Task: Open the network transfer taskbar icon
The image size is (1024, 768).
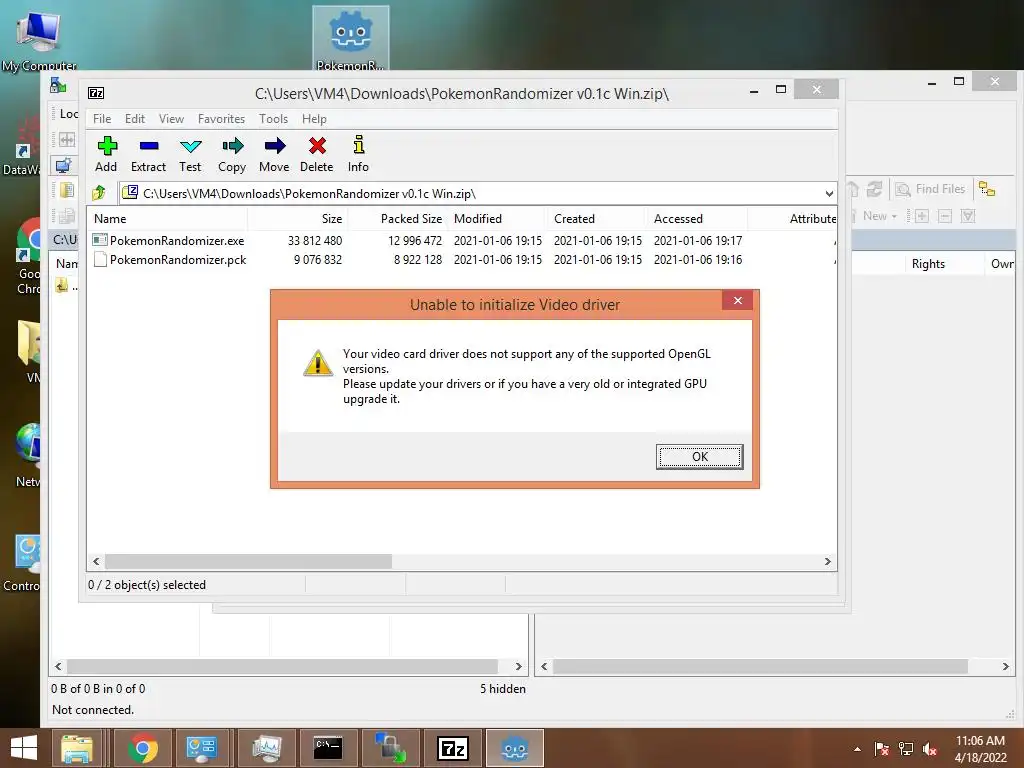Action: coord(391,748)
